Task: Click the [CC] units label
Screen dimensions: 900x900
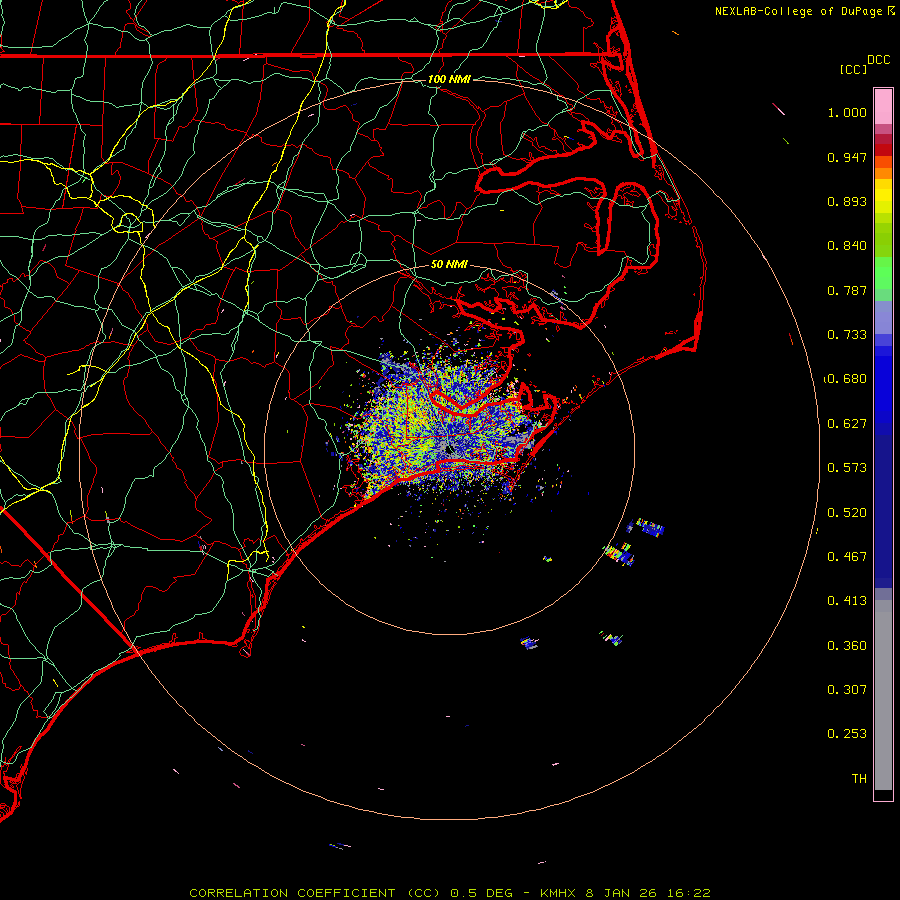Action: (854, 69)
